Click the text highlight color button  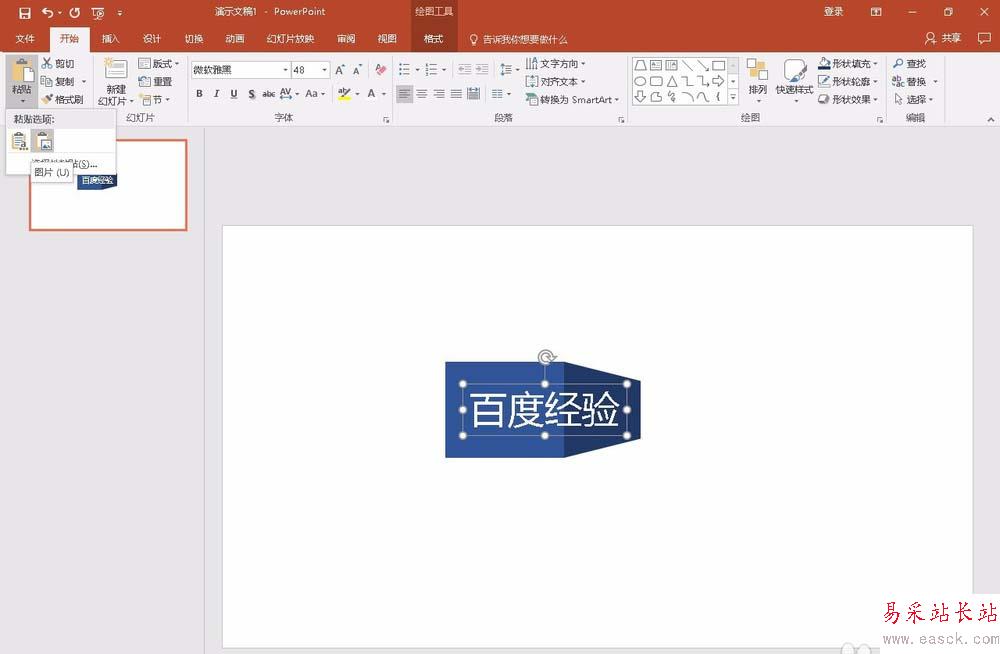click(344, 94)
